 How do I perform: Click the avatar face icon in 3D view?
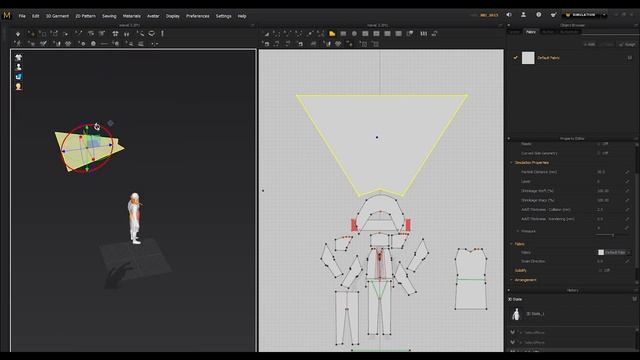18,87
